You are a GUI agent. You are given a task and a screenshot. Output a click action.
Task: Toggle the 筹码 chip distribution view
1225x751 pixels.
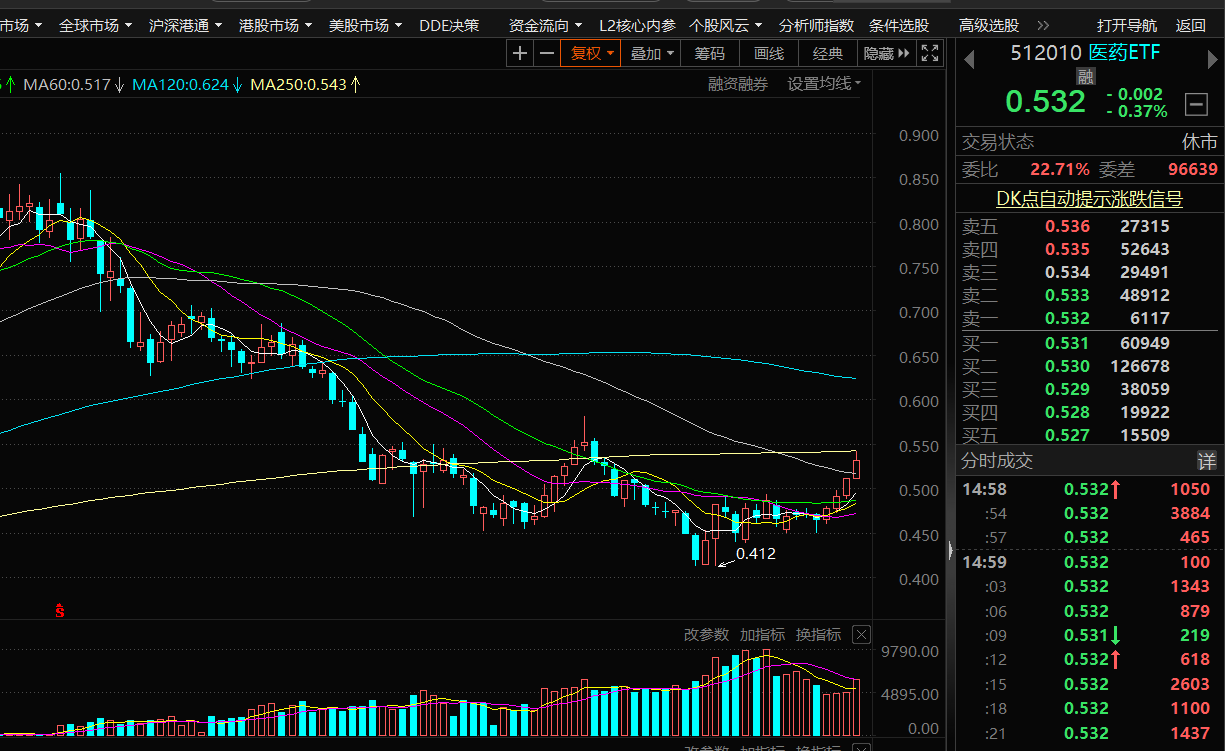[710, 54]
